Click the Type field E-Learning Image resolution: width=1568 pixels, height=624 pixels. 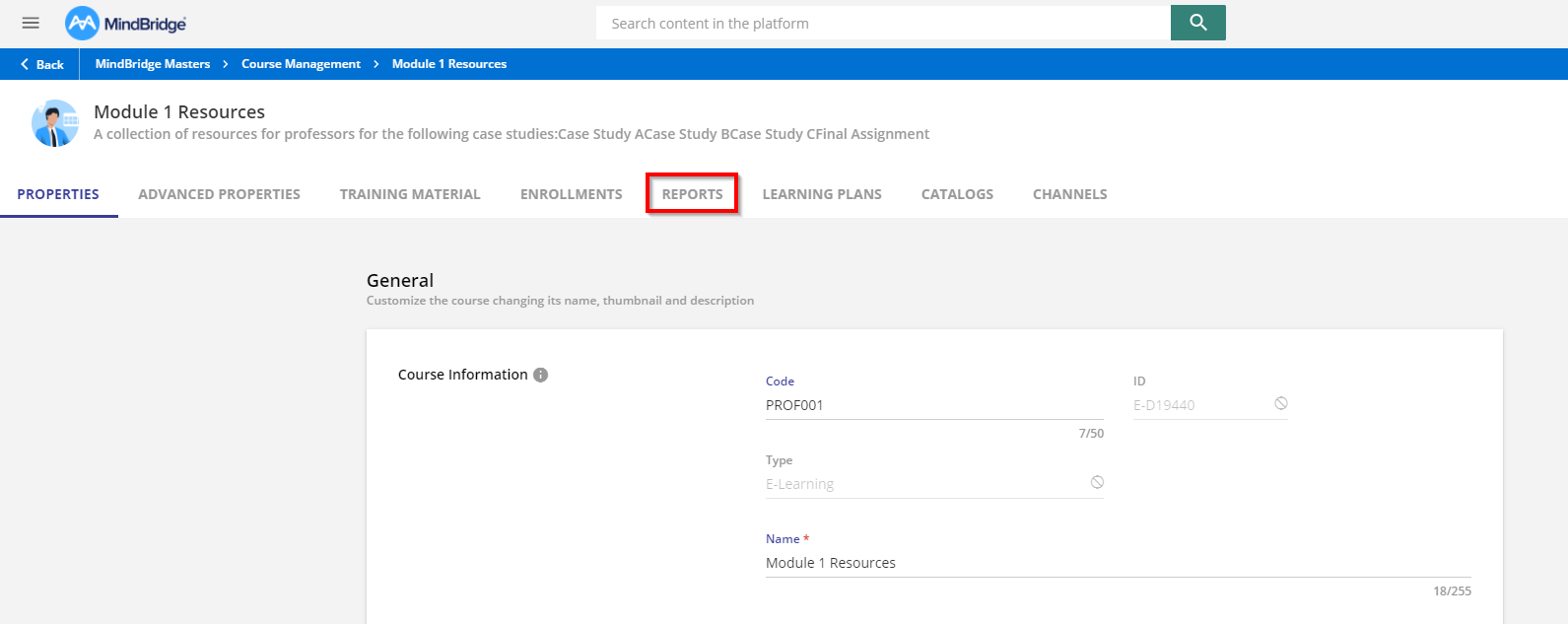[934, 484]
